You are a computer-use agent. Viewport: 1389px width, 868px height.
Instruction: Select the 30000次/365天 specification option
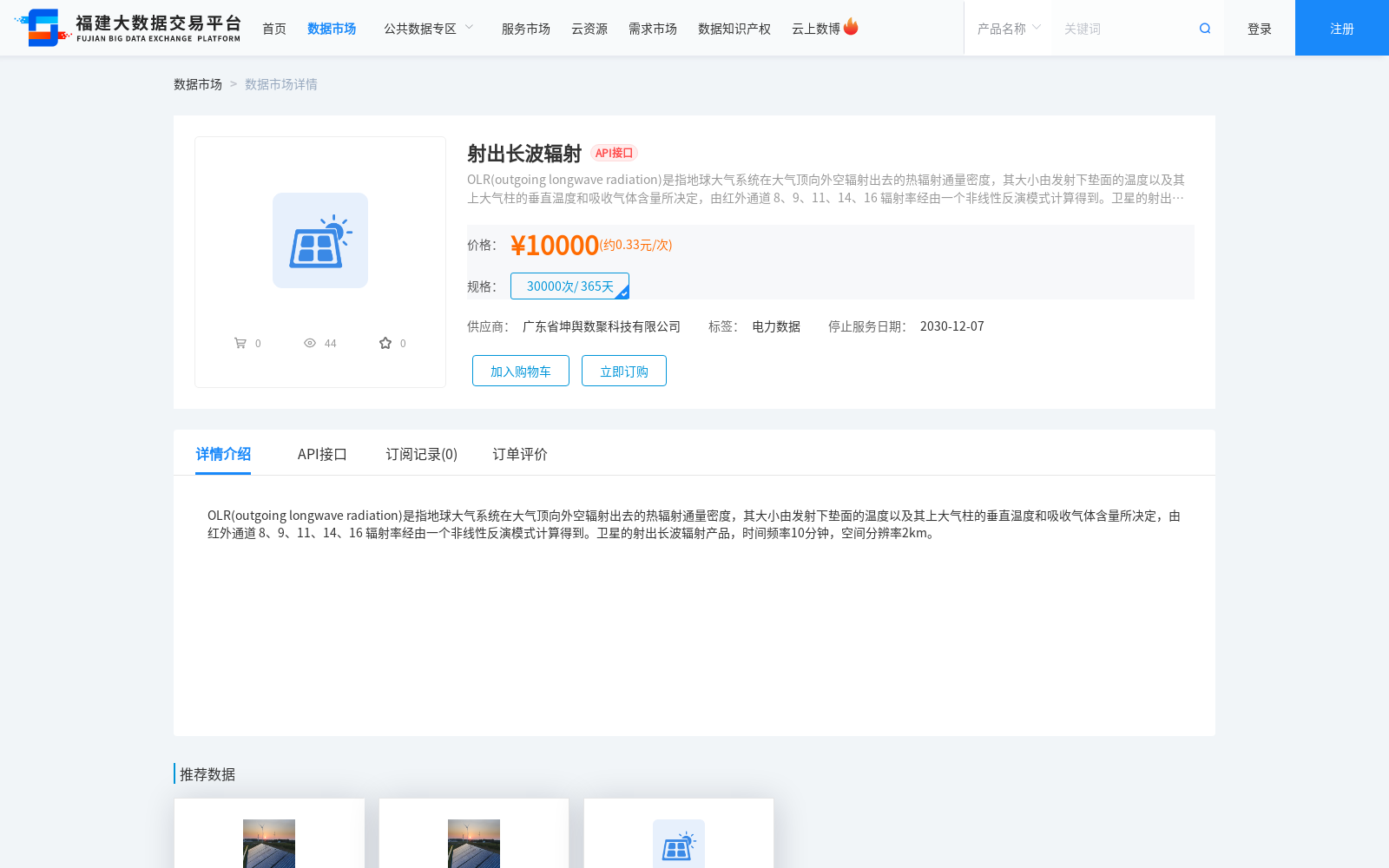pos(569,286)
